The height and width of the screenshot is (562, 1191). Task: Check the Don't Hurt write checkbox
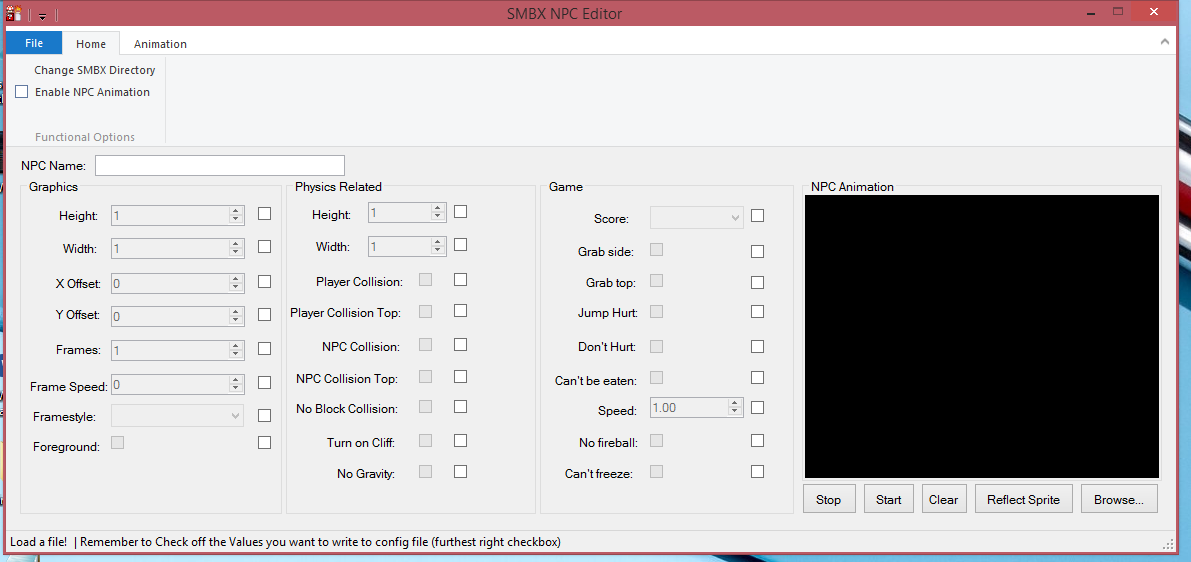coord(757,346)
